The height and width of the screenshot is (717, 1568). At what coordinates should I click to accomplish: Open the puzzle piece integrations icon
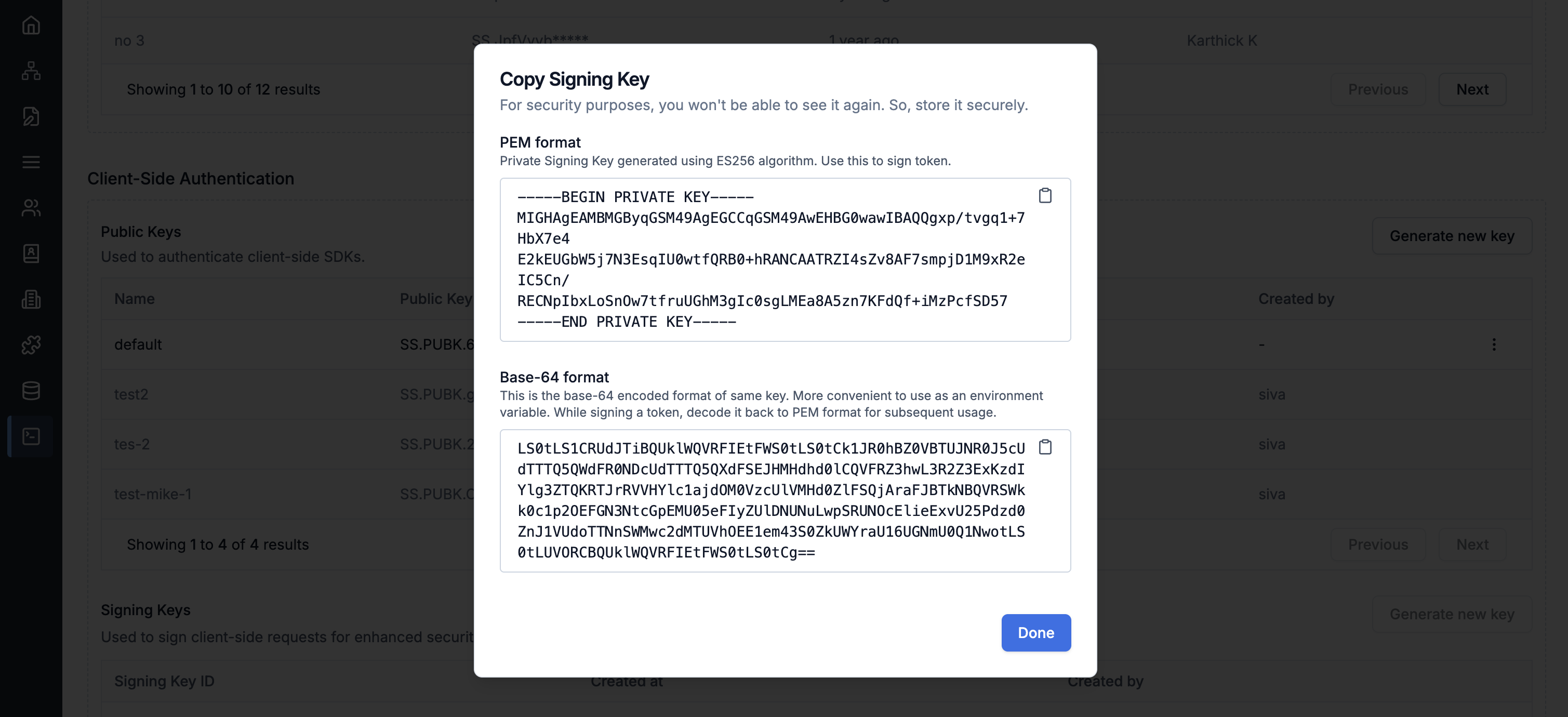point(31,344)
